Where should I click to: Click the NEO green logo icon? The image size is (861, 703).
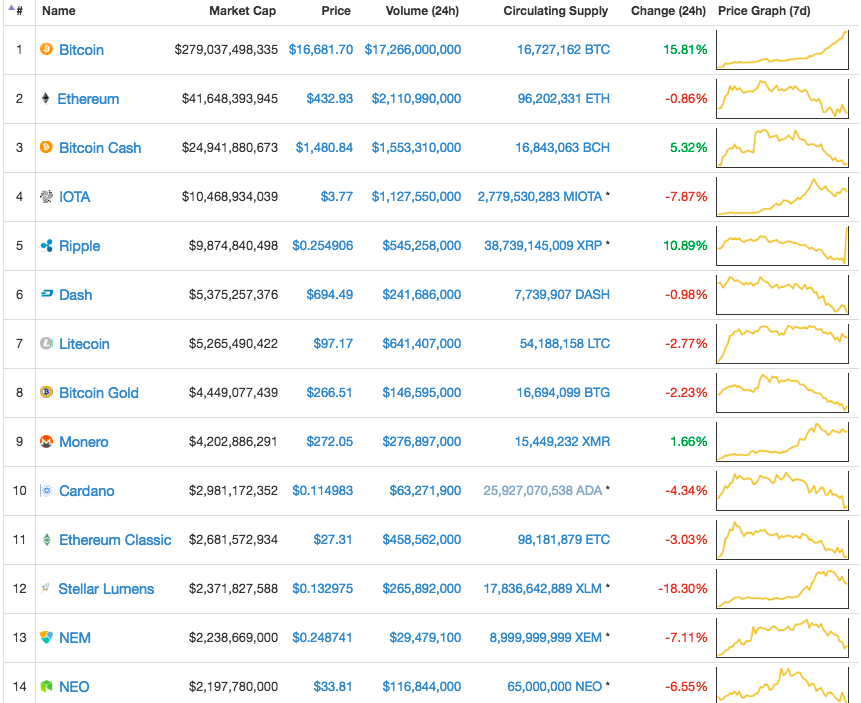pyautogui.click(x=46, y=686)
